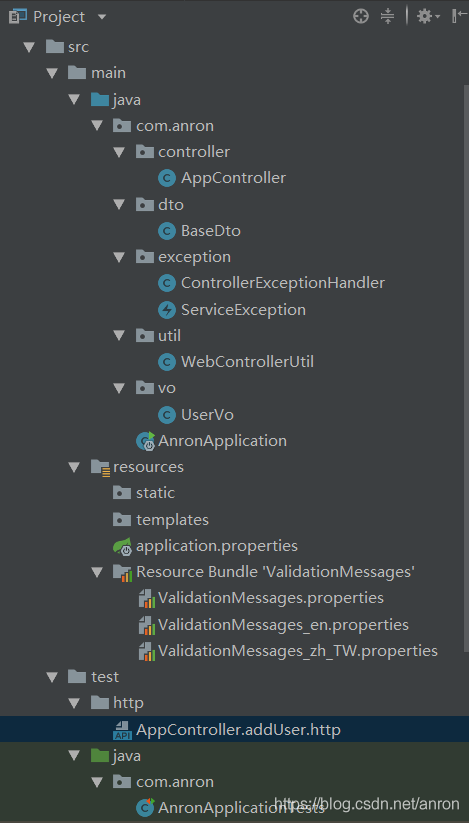Screen dimensions: 469x823
Task: Select the ValidationMessages.properties label
Action: [x=271, y=598]
